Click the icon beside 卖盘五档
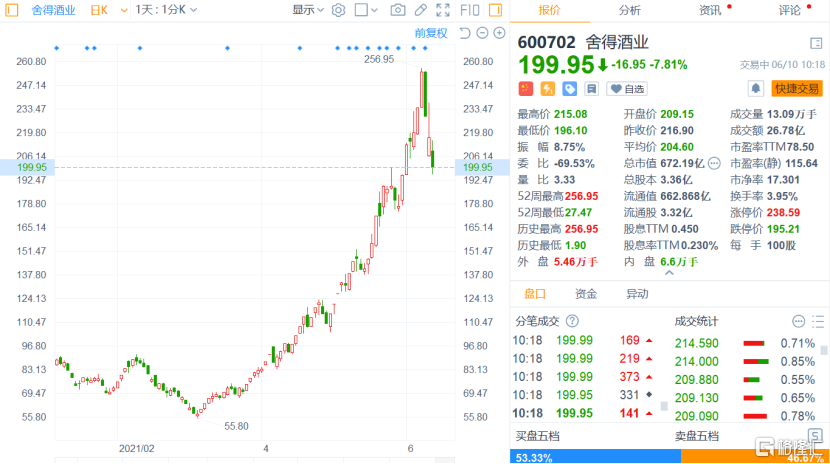830x464 pixels. [815, 435]
